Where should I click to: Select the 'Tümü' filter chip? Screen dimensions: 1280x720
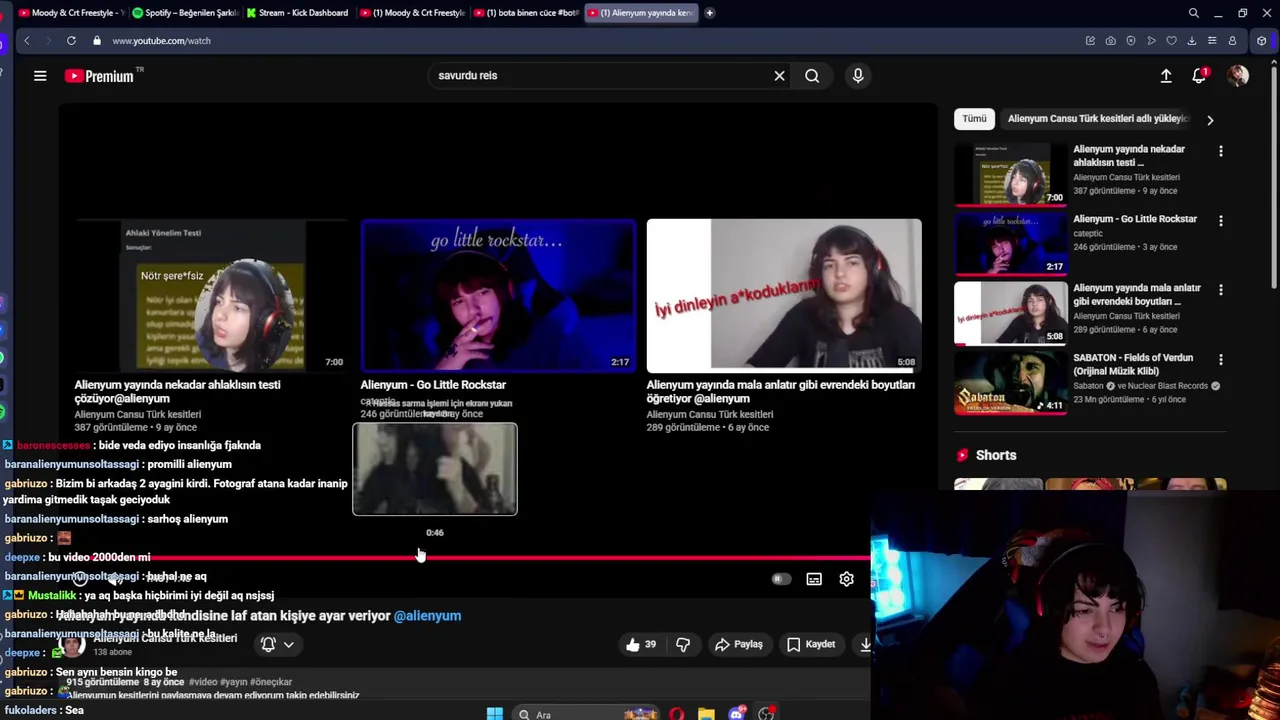[x=975, y=119]
